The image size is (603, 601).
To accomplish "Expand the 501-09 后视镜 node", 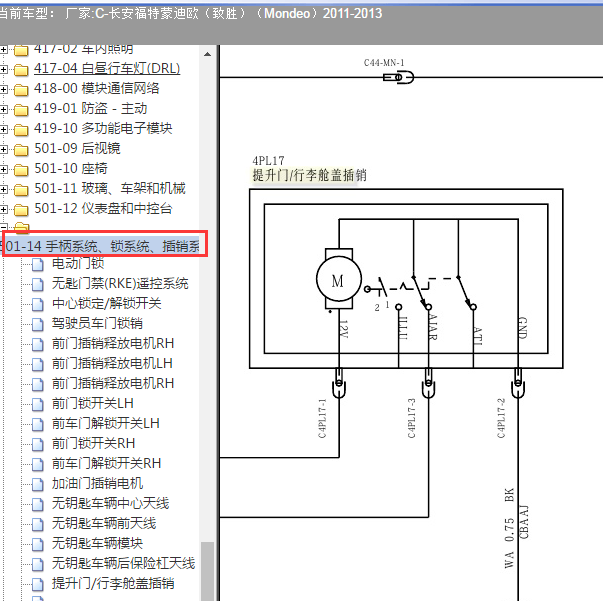I will (x=3, y=150).
